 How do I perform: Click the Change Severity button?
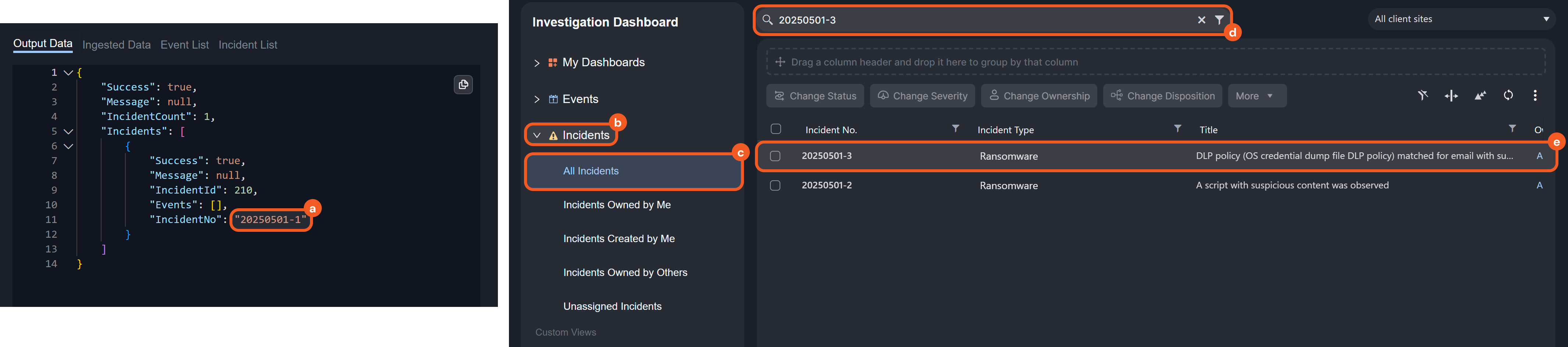pyautogui.click(x=922, y=96)
